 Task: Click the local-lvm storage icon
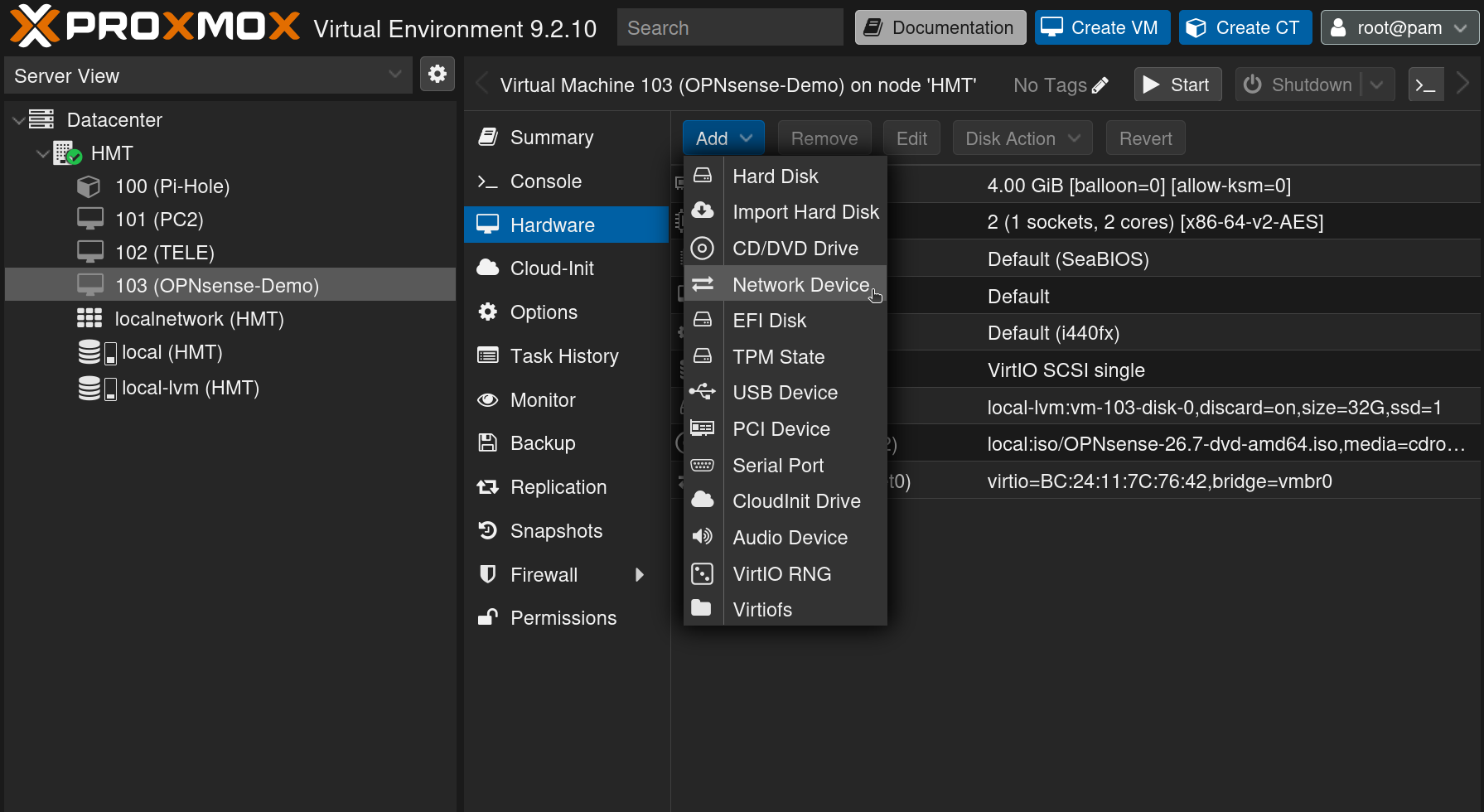[x=97, y=388]
